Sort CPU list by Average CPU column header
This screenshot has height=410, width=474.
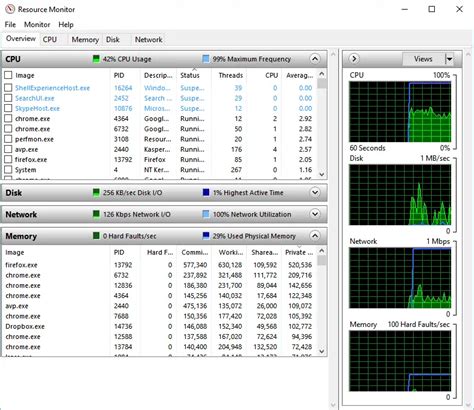coord(299,75)
